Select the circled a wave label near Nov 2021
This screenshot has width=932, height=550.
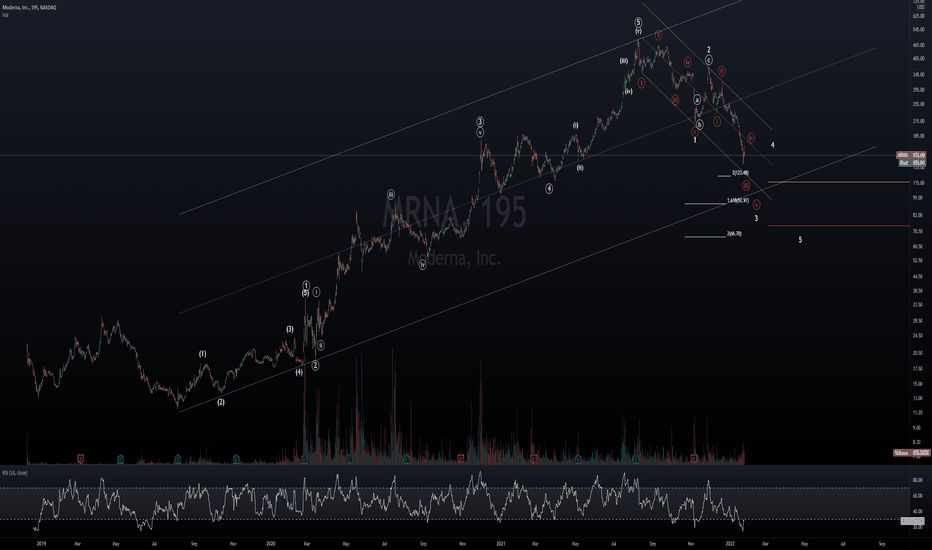tap(697, 100)
